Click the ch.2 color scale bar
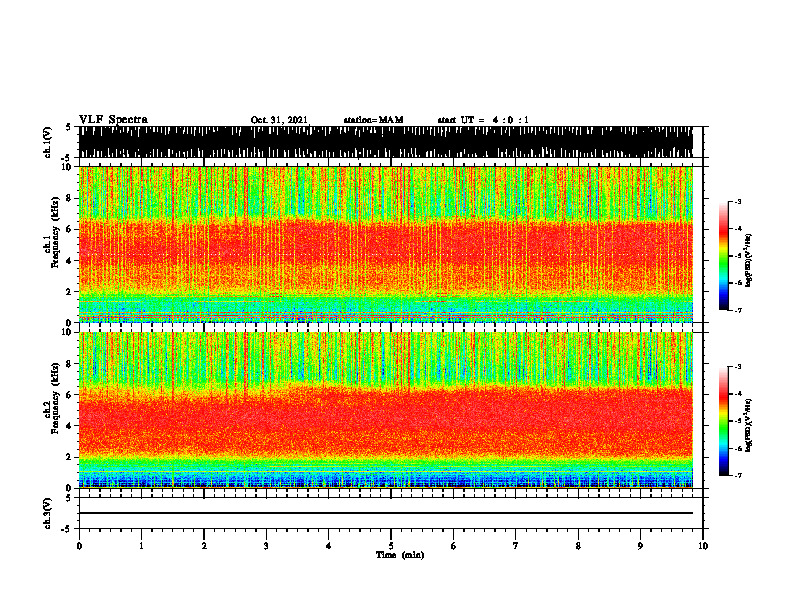Screen dimensions: 792x612 (723, 421)
